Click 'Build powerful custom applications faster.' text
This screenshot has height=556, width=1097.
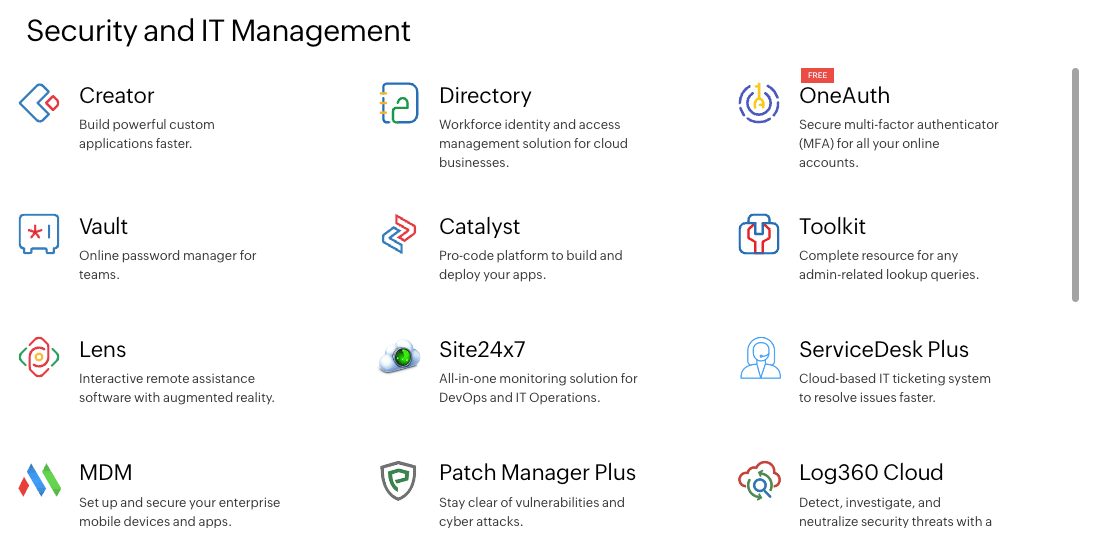(146, 134)
